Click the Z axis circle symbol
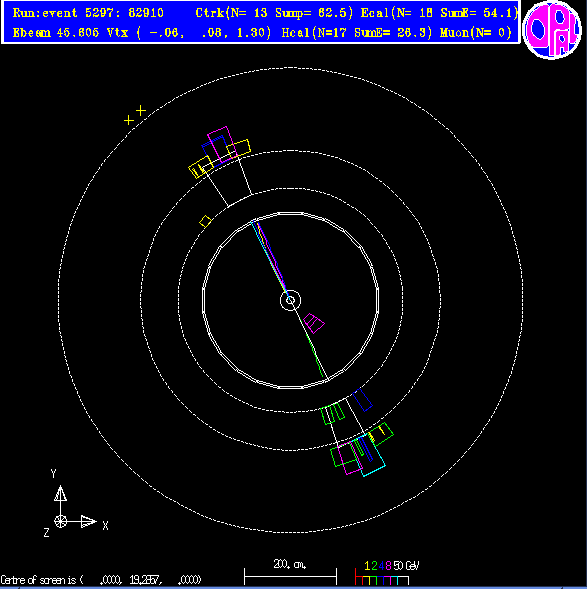587x589 pixels. [60, 521]
